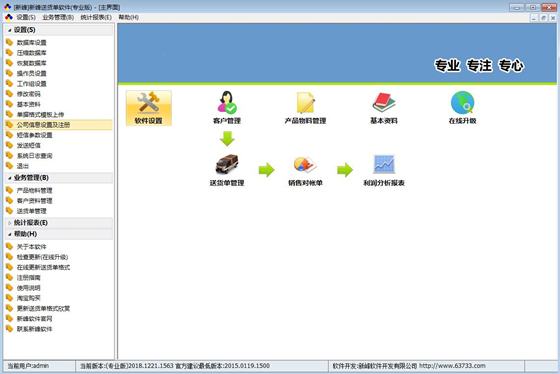Open the 送货单管理 van icon
Image resolution: width=560 pixels, height=374 pixels.
click(x=227, y=170)
